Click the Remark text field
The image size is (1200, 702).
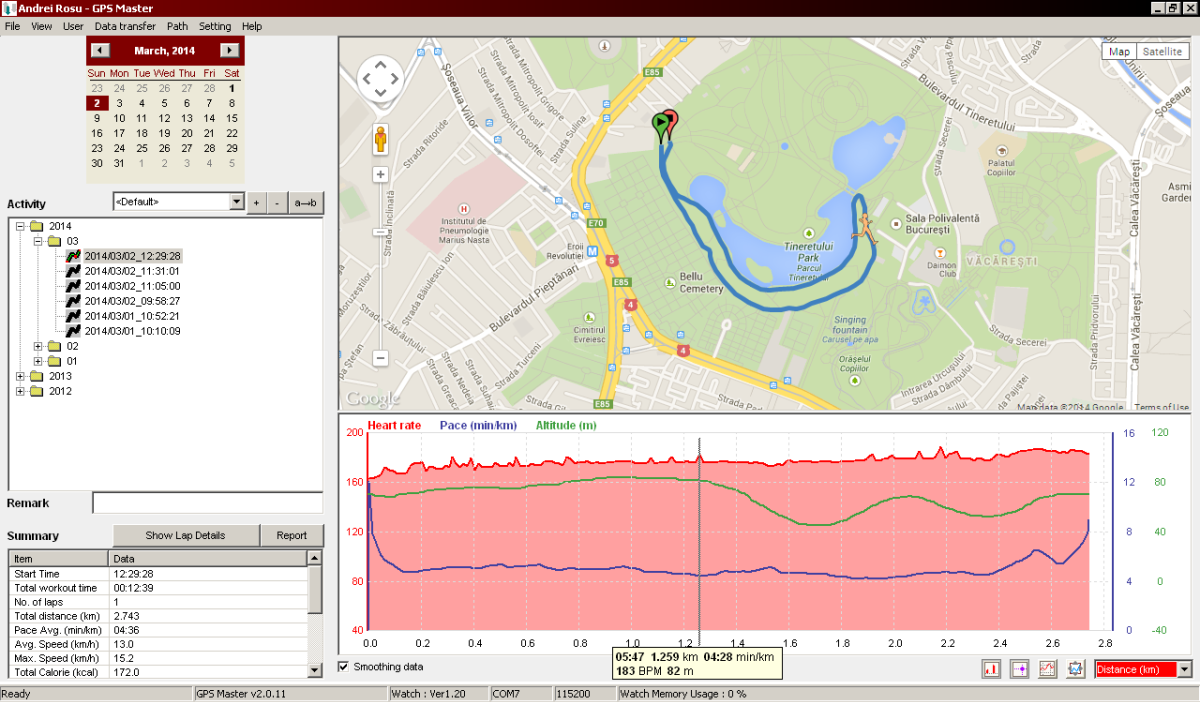point(207,503)
